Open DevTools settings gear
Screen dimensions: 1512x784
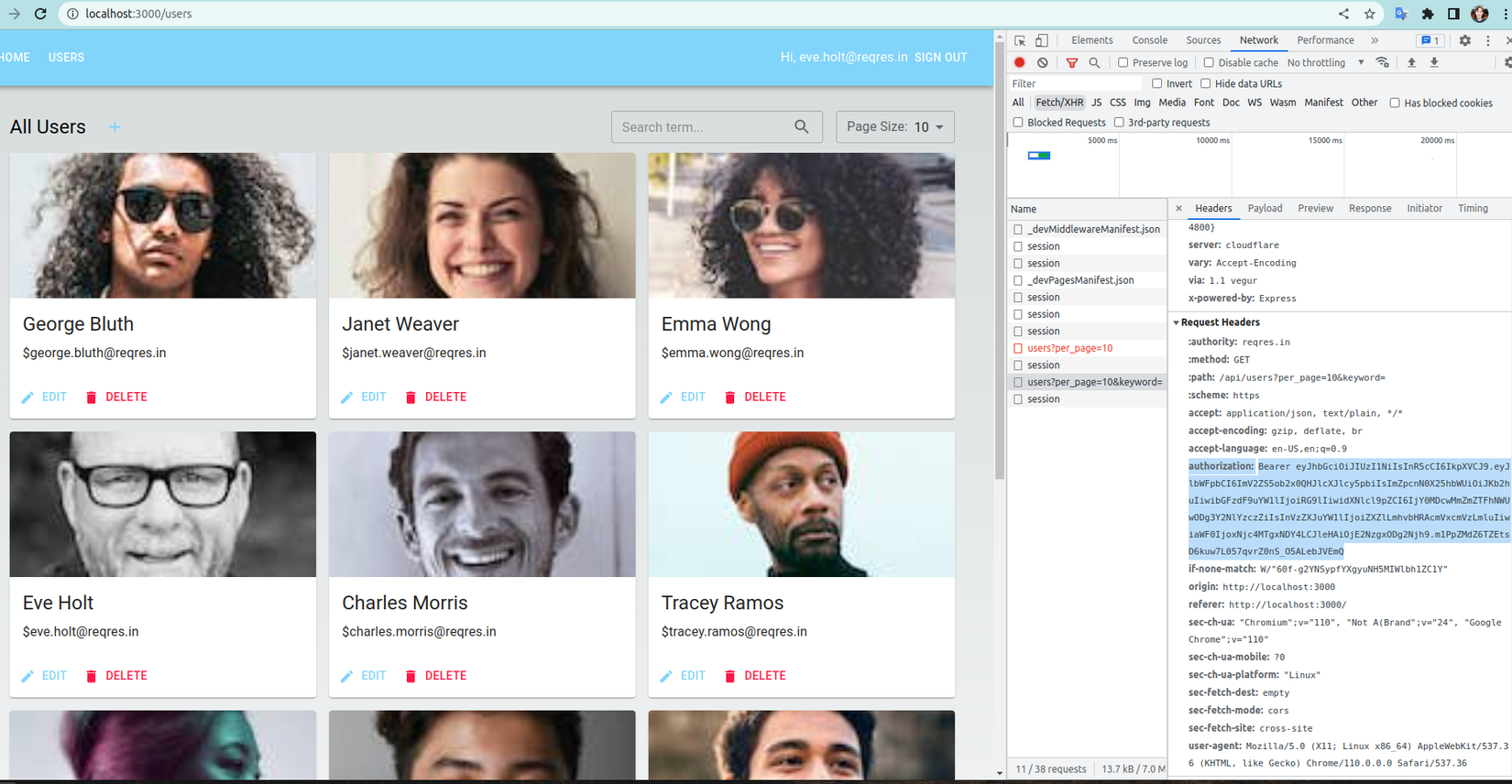(1464, 40)
